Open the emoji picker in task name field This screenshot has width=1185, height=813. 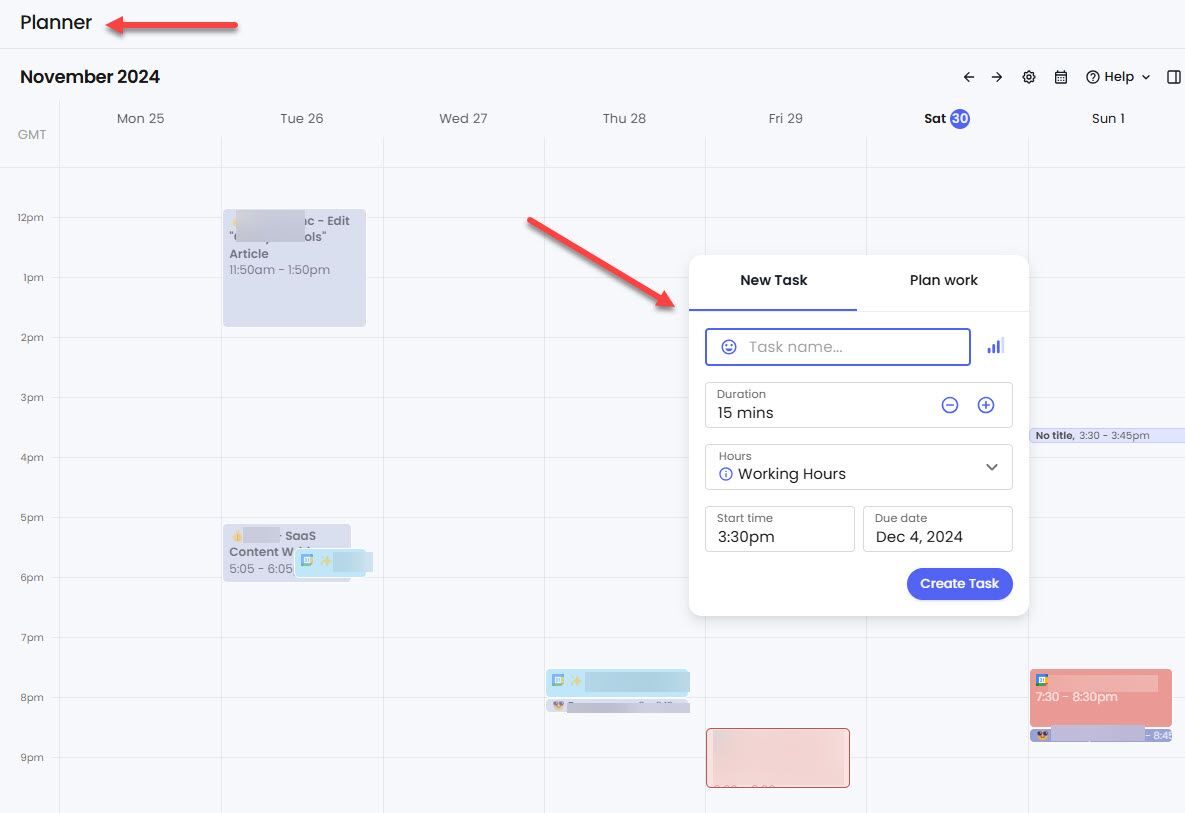point(729,347)
